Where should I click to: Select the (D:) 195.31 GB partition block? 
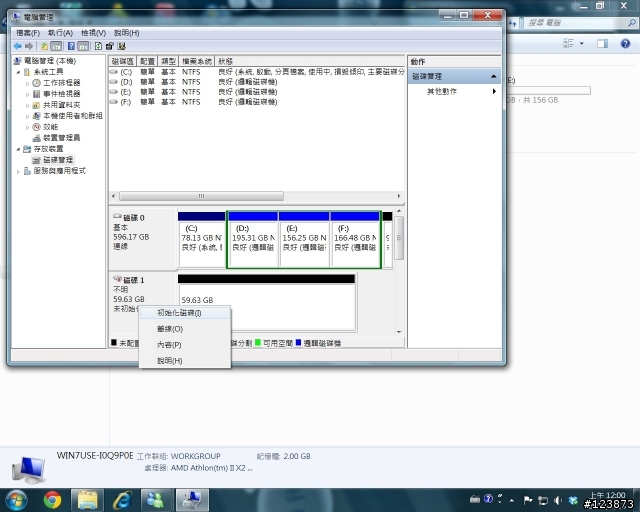[x=253, y=240]
